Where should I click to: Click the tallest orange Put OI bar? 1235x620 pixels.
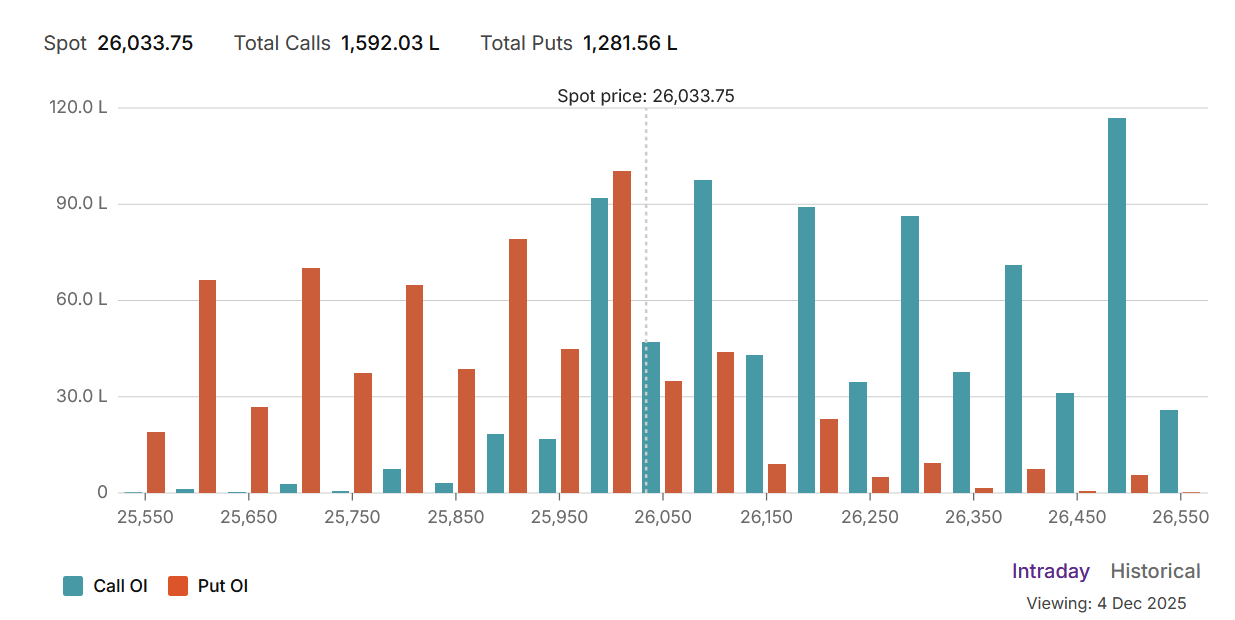[x=622, y=332]
